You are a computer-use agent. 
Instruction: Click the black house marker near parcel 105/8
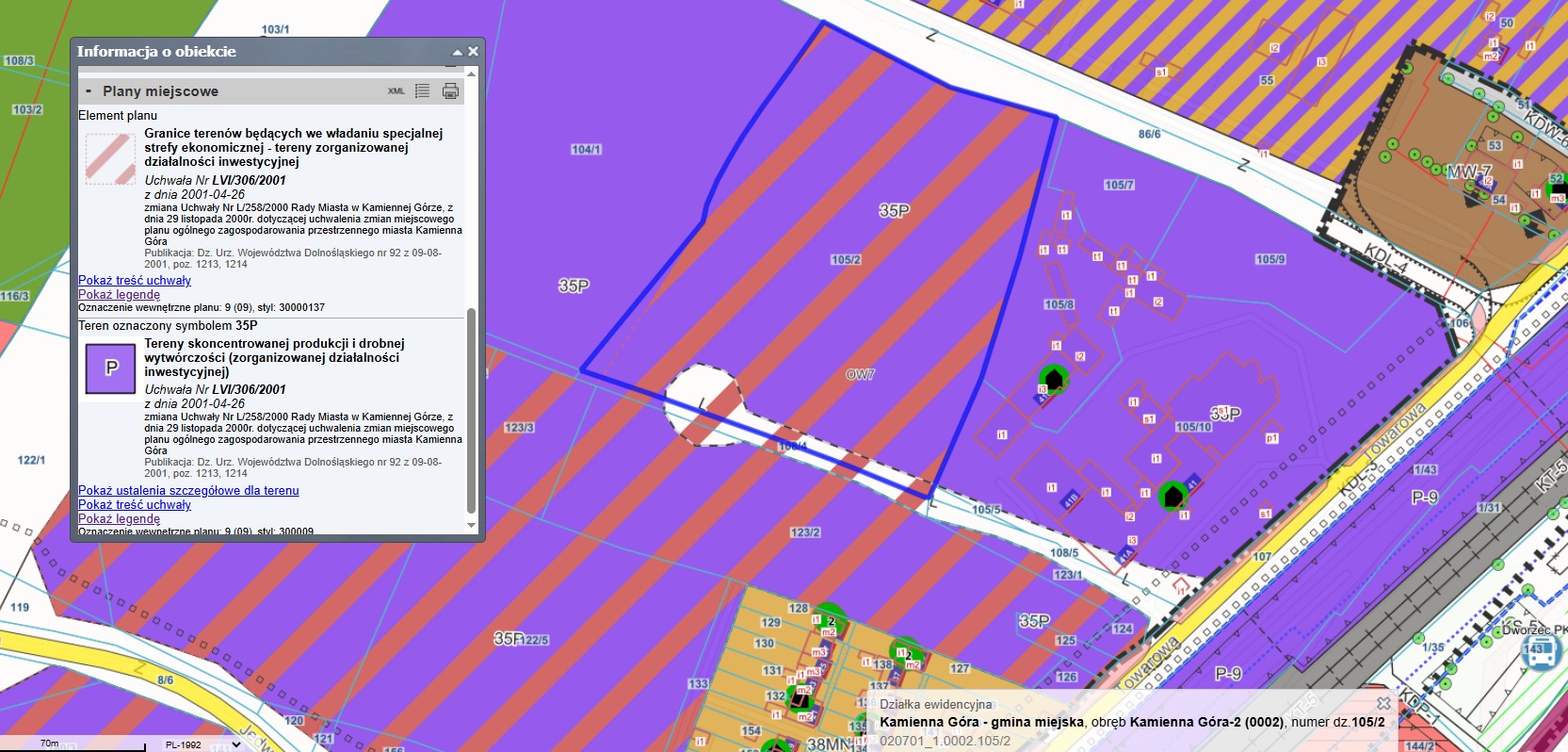pos(1054,379)
